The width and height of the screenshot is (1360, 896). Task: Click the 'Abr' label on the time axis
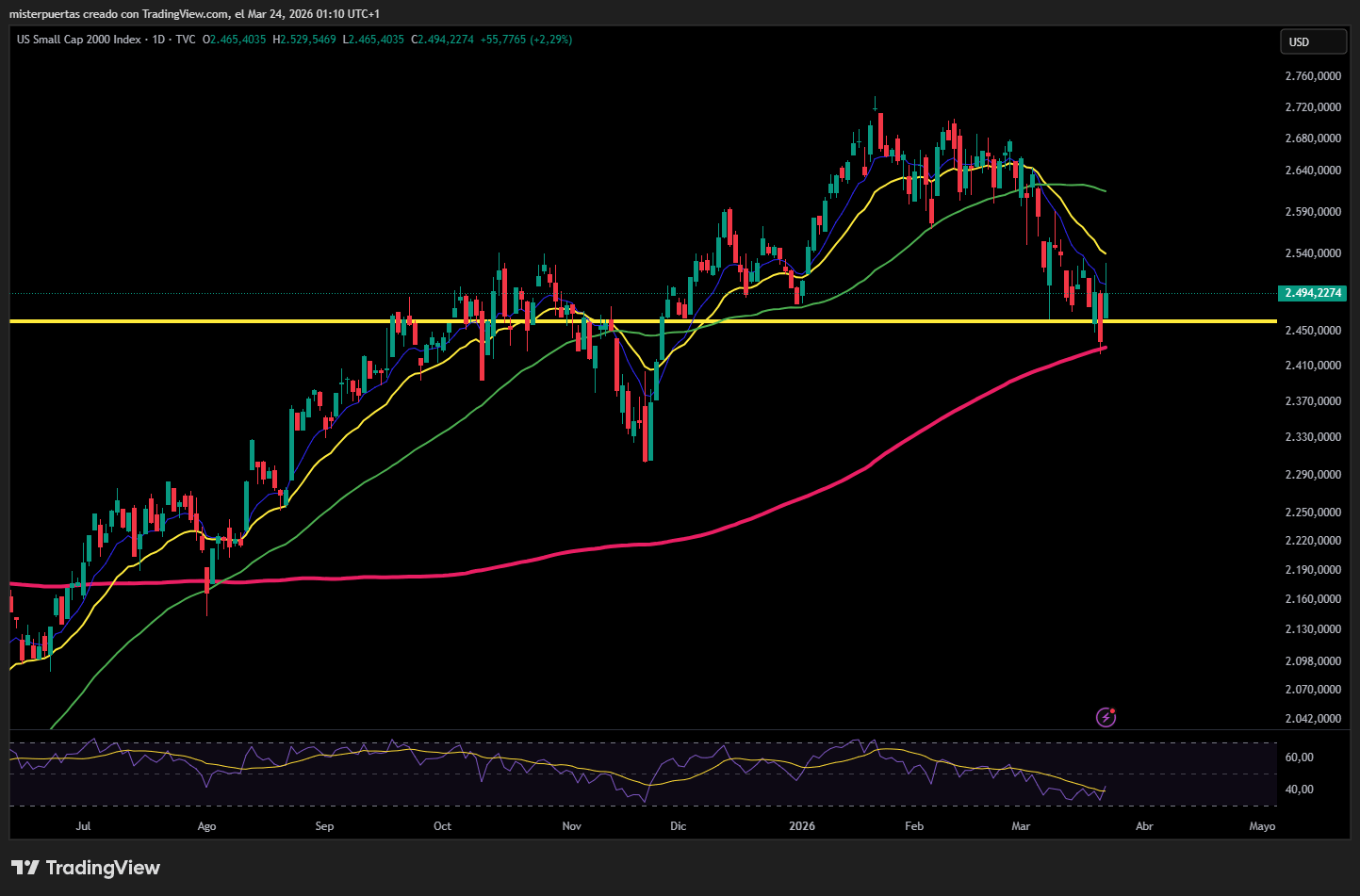(1144, 826)
